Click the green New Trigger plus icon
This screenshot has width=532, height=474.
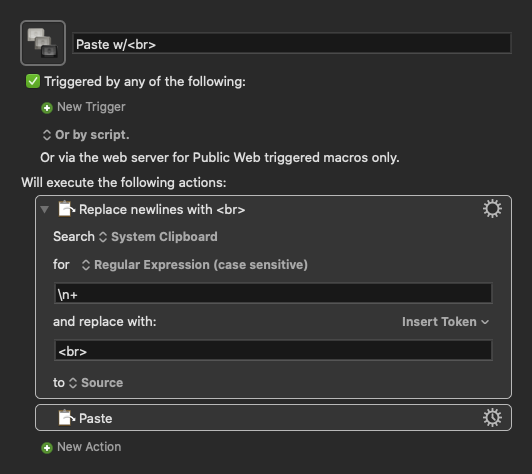[x=47, y=108]
